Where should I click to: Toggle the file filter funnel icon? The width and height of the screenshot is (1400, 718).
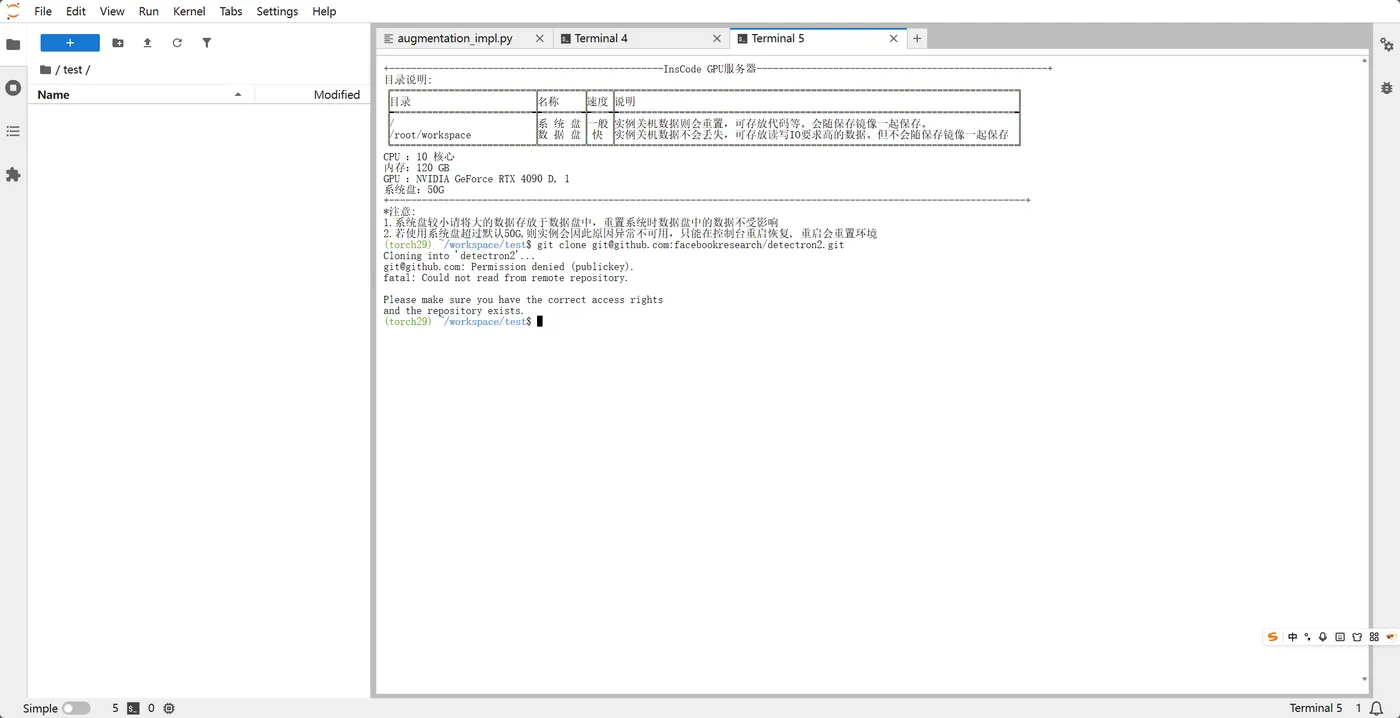[207, 43]
